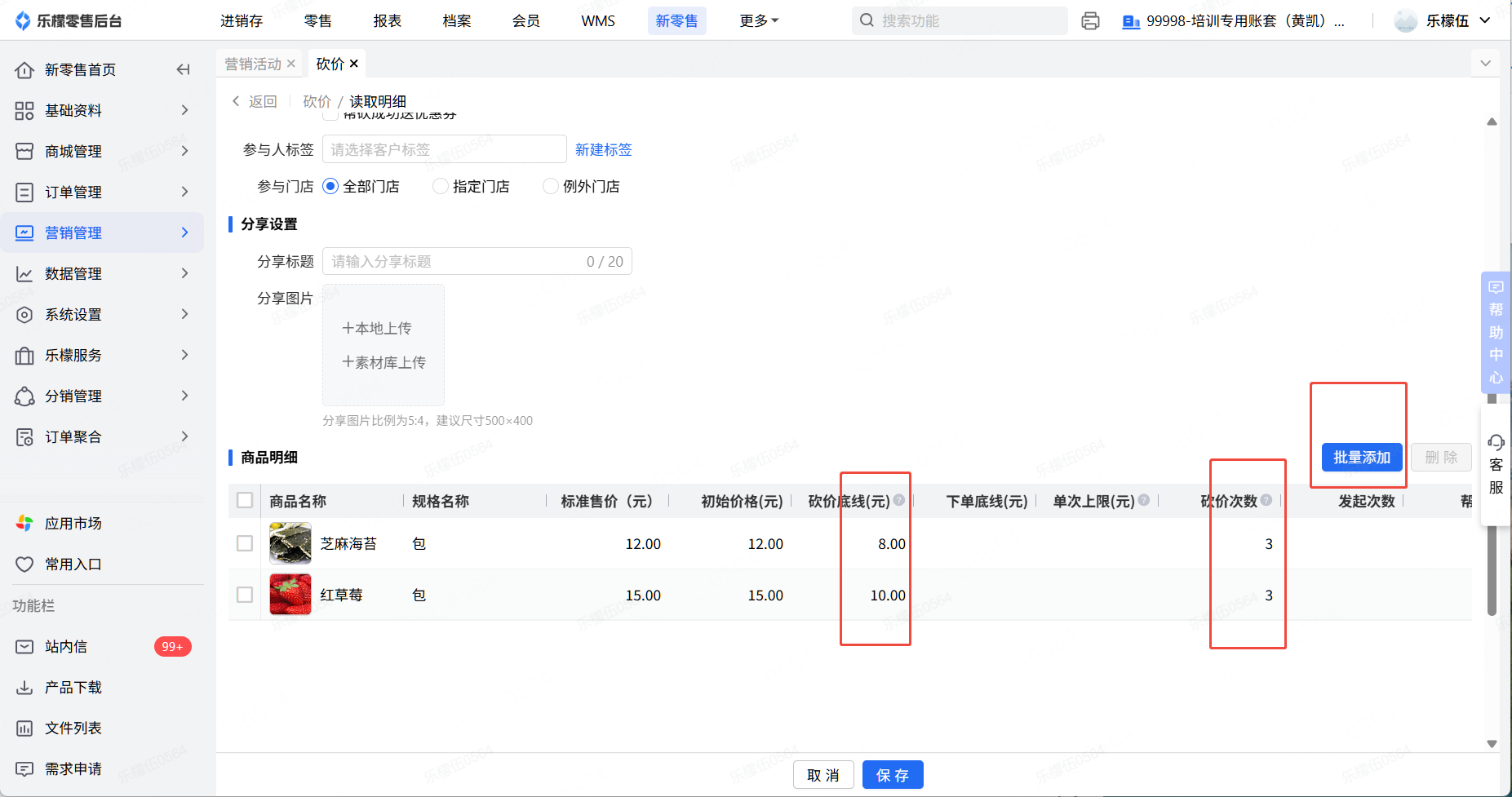Screen dimensions: 1512x797
Task: Open the 报表 top menu
Action: (388, 21)
